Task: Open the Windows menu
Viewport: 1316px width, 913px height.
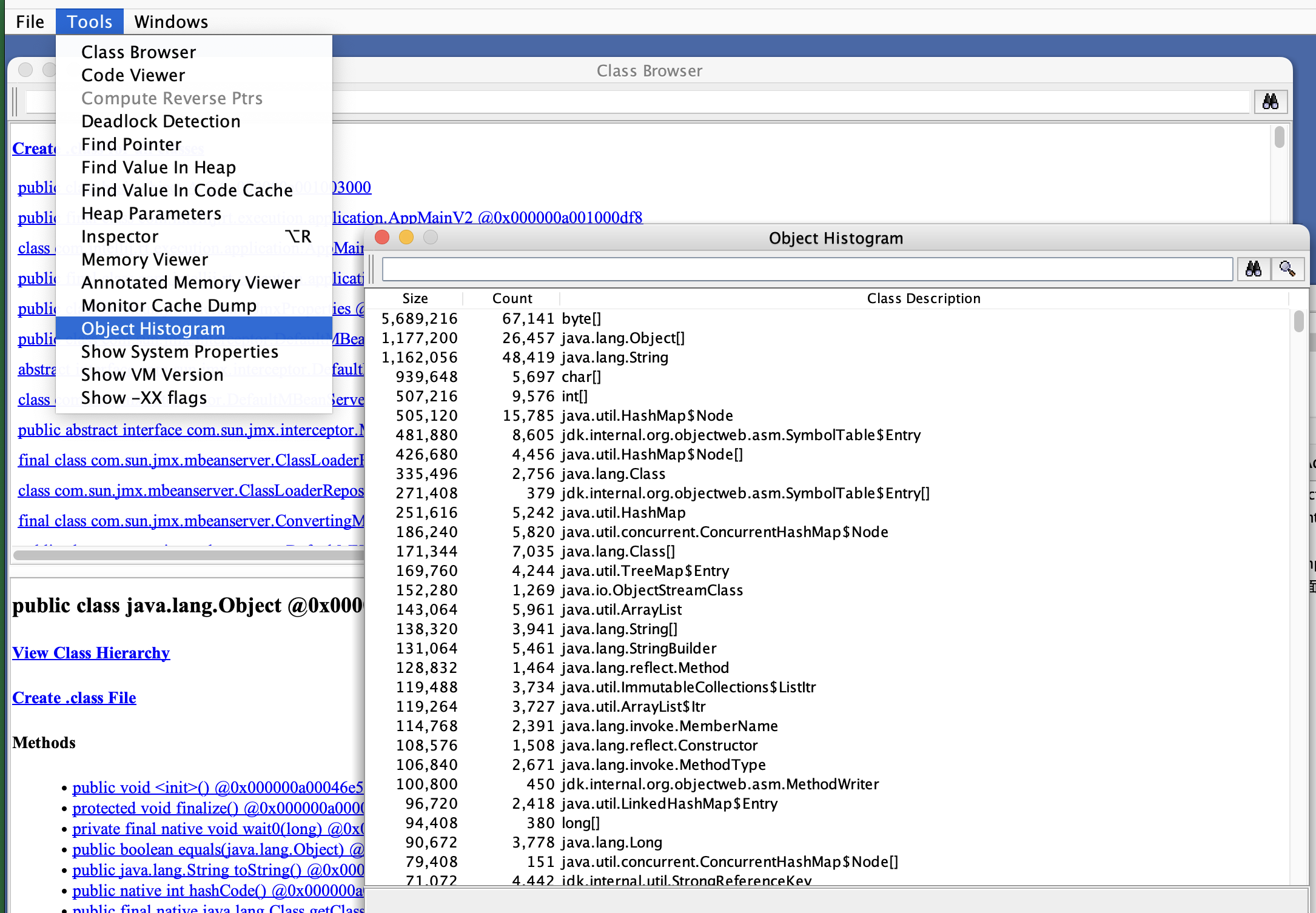Action: tap(171, 22)
